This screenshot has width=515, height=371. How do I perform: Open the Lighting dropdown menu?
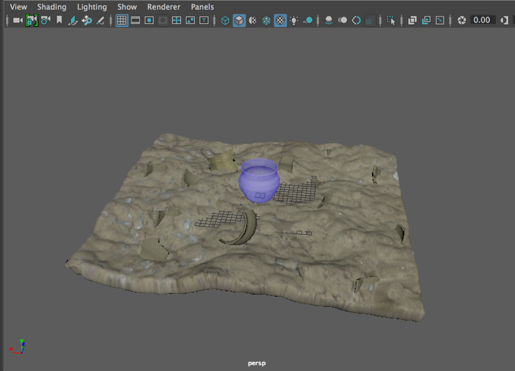[x=92, y=7]
